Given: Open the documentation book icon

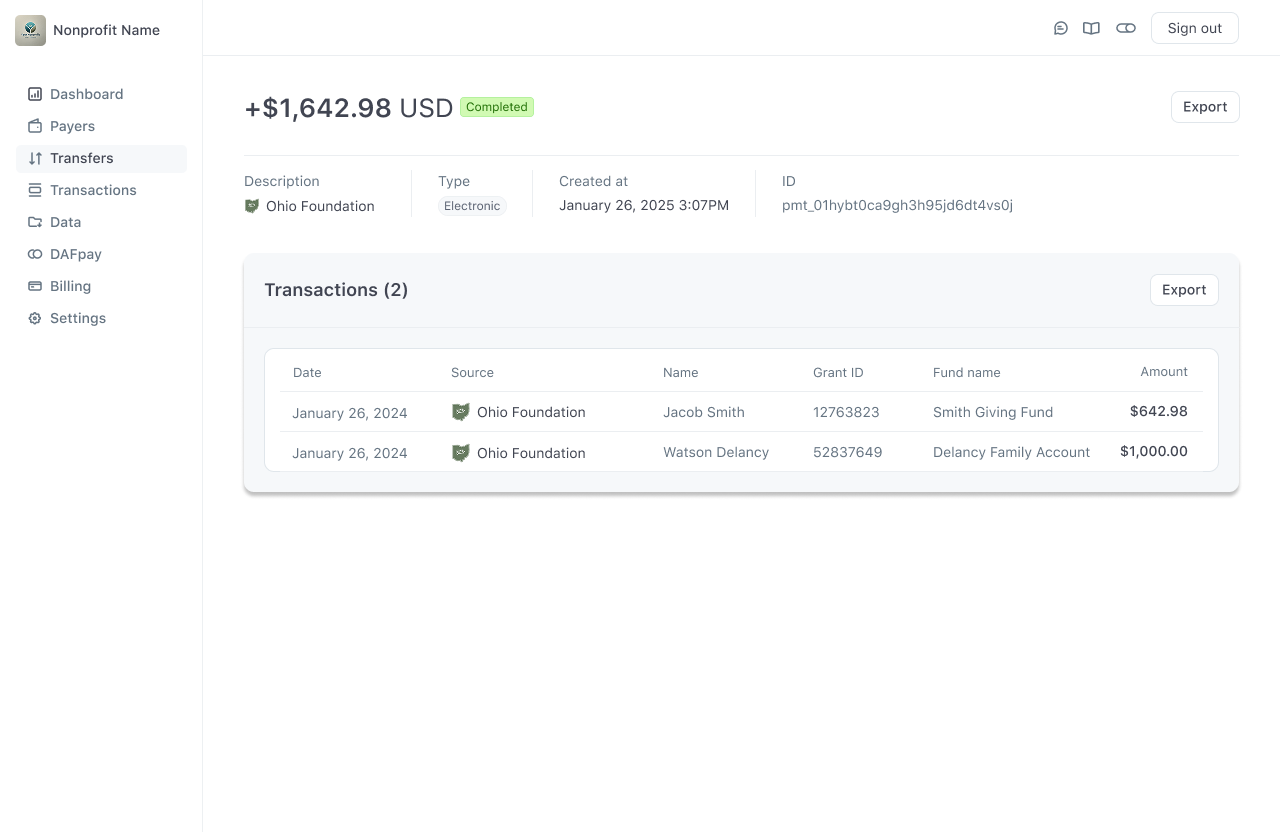Looking at the screenshot, I should [x=1091, y=28].
